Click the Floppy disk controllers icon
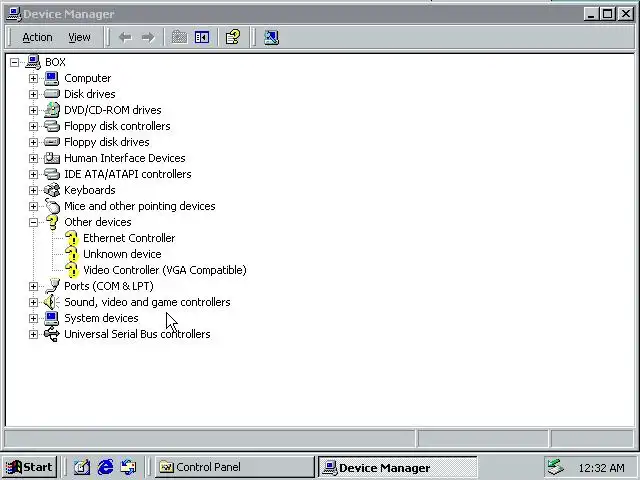 52,126
